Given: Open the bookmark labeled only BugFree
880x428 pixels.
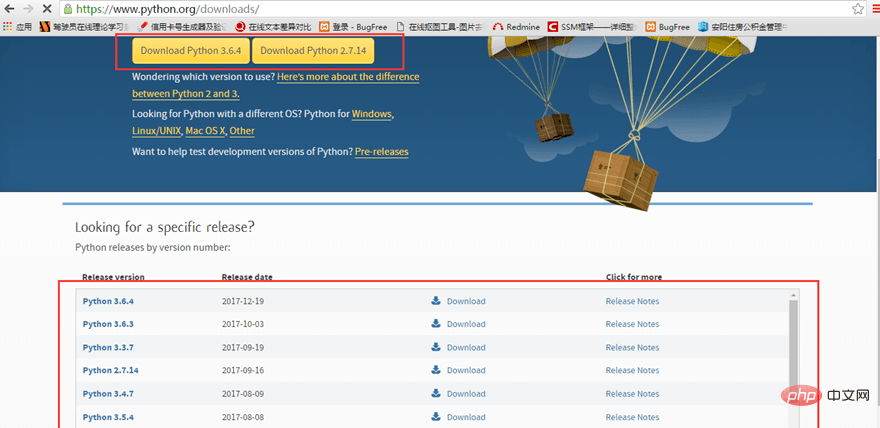Looking at the screenshot, I should point(668,26).
